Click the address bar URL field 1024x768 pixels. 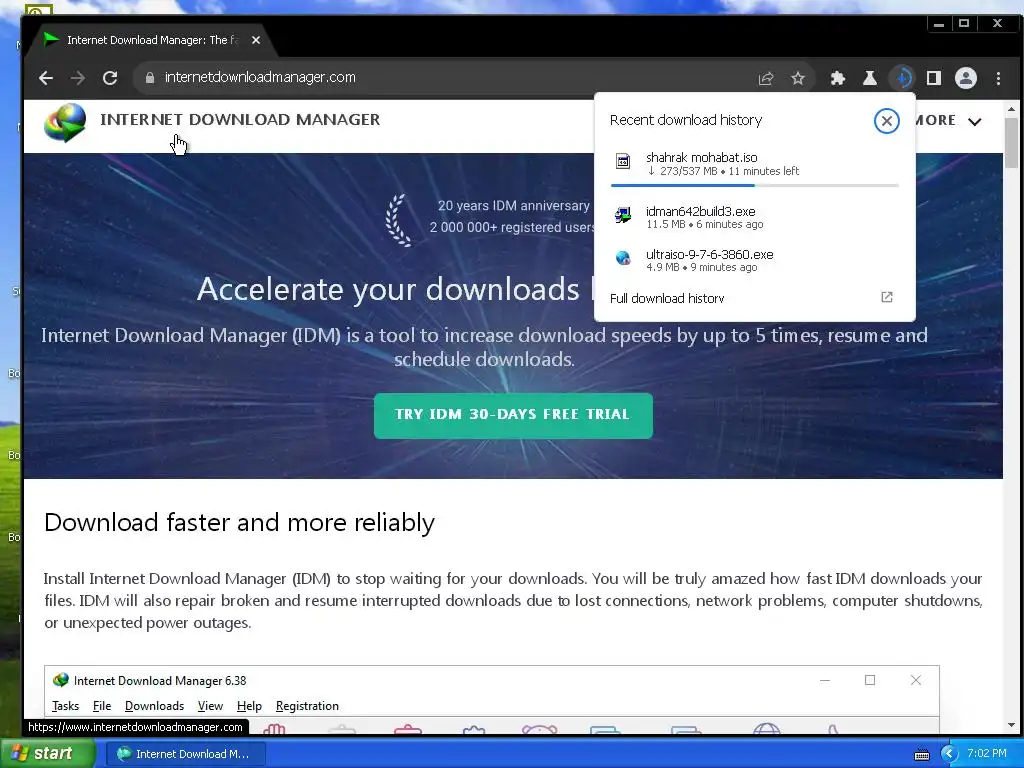(x=451, y=78)
